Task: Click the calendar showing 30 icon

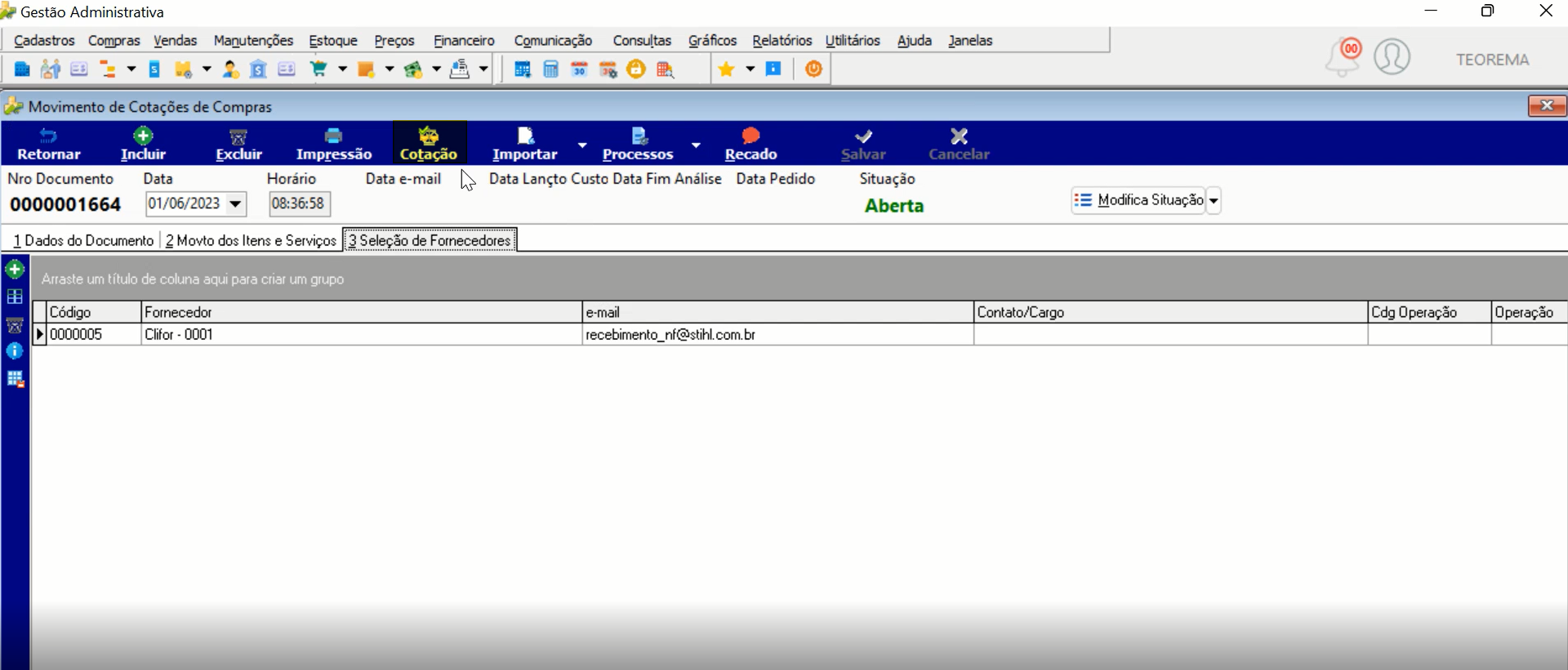Action: coord(579,69)
